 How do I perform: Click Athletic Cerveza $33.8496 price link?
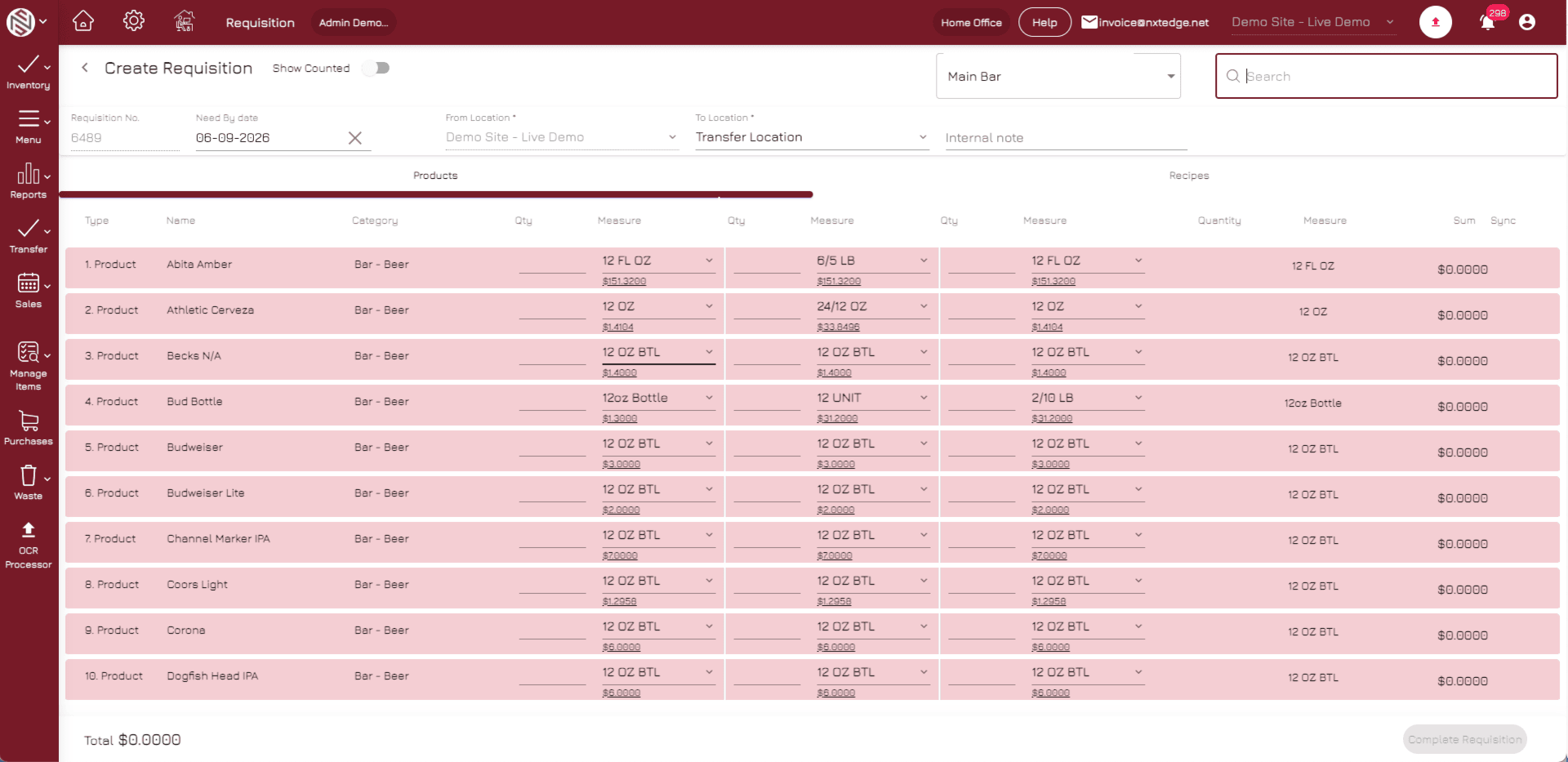tap(838, 327)
